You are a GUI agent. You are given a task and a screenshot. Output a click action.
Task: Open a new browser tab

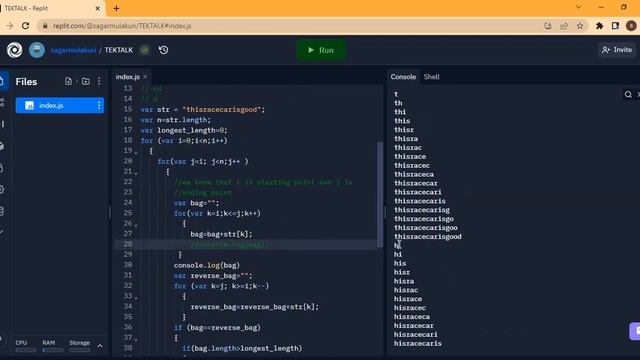[x=116, y=8]
